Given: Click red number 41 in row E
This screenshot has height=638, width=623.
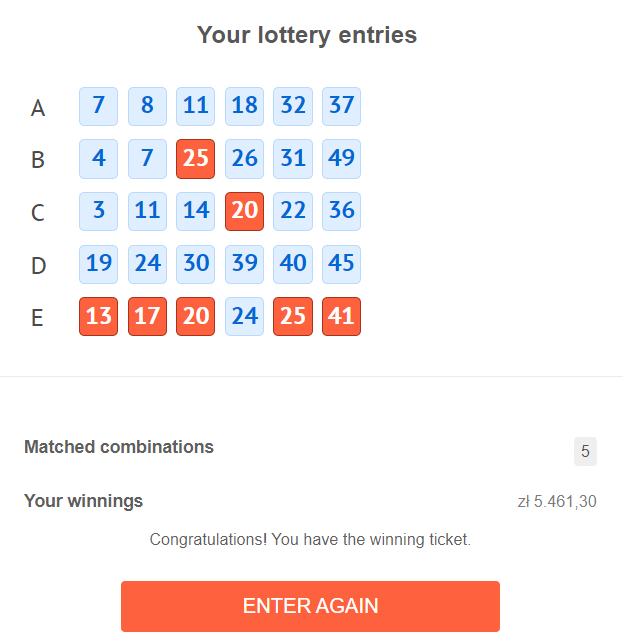Looking at the screenshot, I should pos(341,316).
